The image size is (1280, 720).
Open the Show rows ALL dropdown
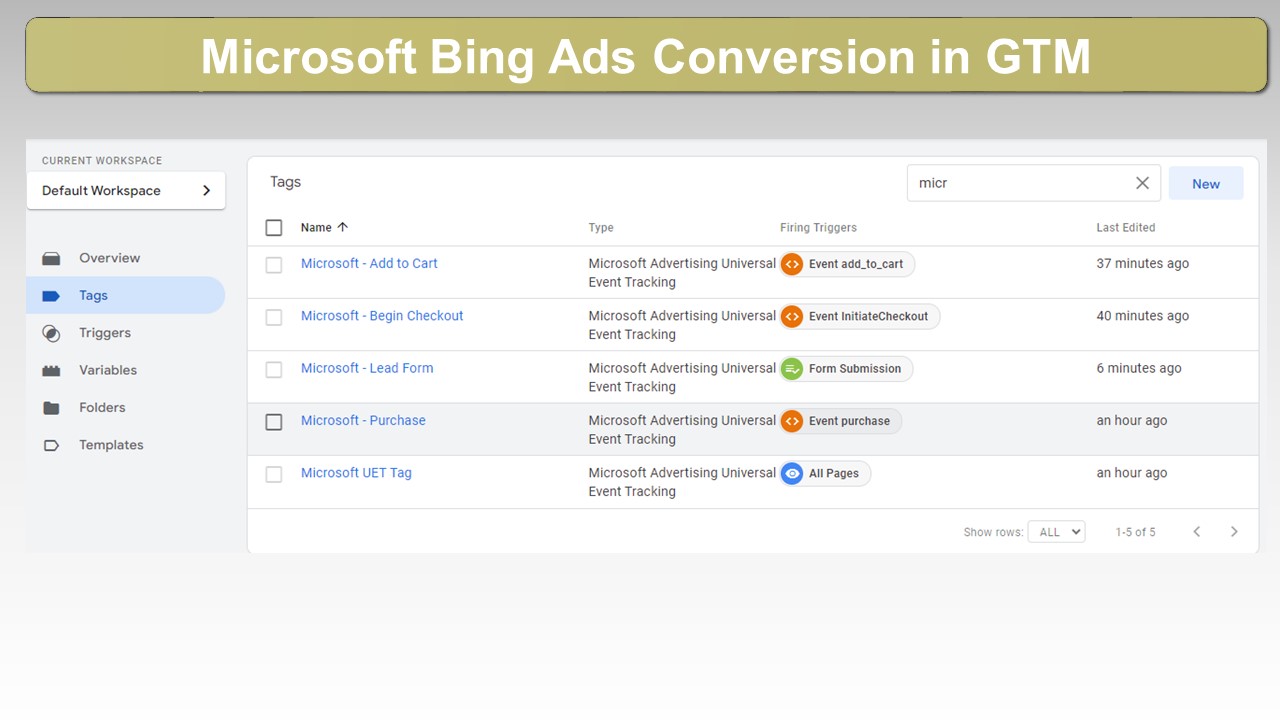(1056, 532)
